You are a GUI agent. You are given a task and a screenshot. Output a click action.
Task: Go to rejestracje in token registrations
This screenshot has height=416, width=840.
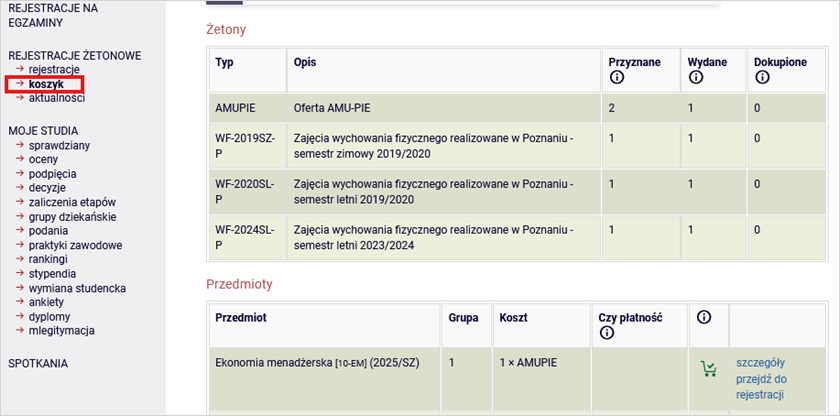[x=54, y=69]
